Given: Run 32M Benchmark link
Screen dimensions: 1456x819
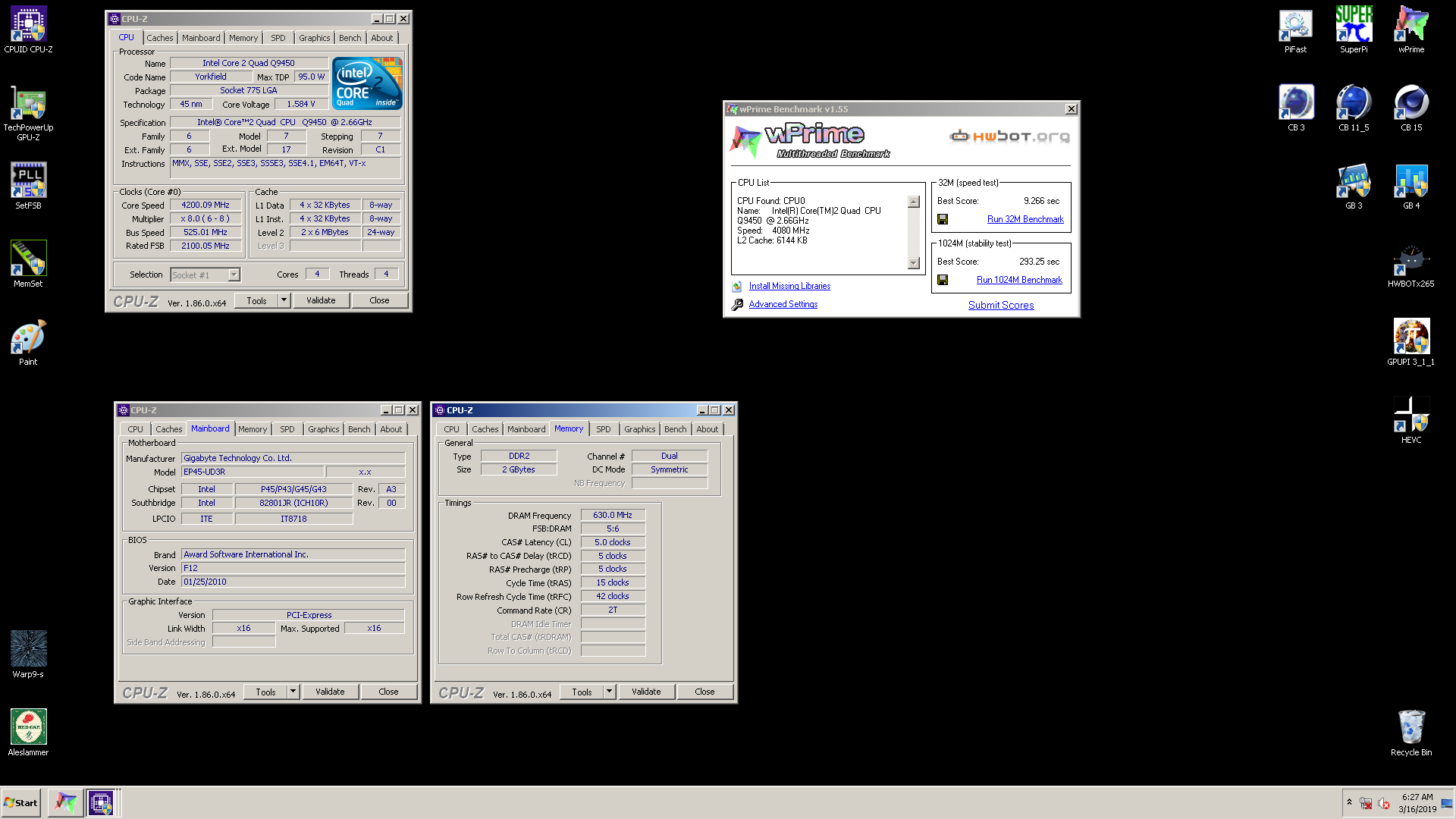Looking at the screenshot, I should click(1025, 219).
